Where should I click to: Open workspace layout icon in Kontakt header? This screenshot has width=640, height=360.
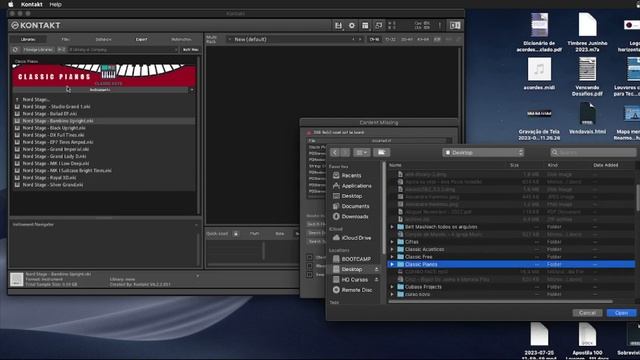[365, 25]
